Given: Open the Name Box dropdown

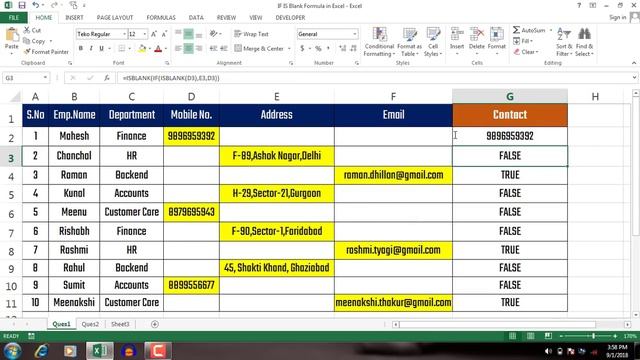Looking at the screenshot, I should tap(45, 78).
